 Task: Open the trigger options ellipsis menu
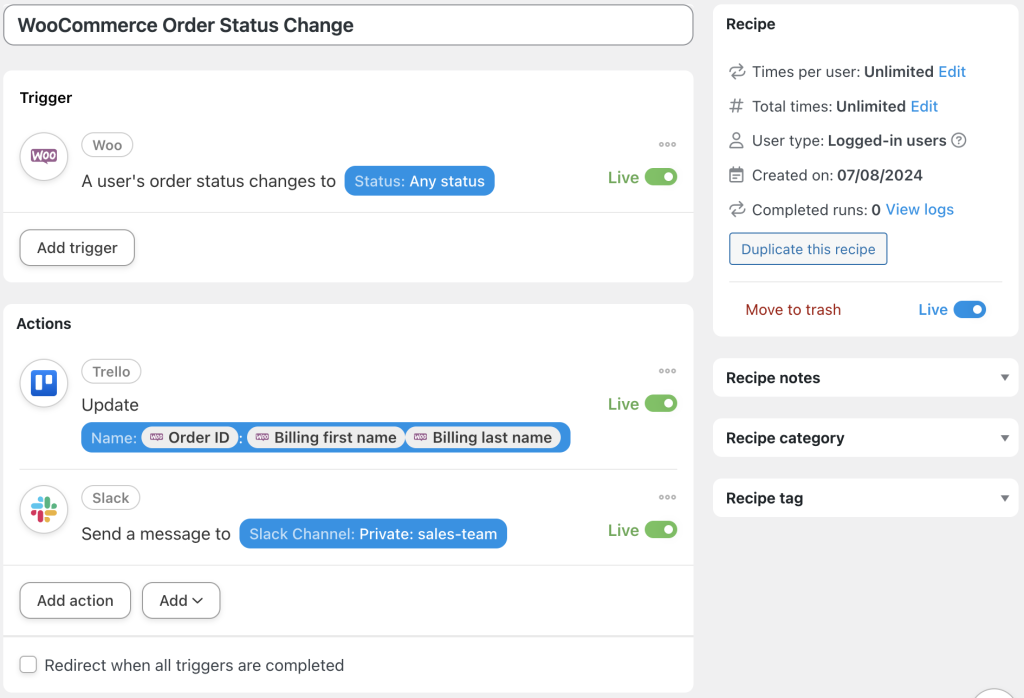point(667,144)
